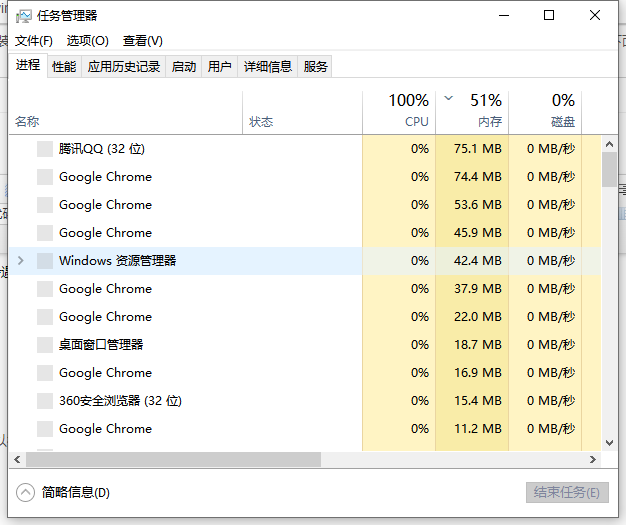Collapse to 简略信息 using the up-arrow icon
This screenshot has height=525, width=626.
(x=26, y=492)
